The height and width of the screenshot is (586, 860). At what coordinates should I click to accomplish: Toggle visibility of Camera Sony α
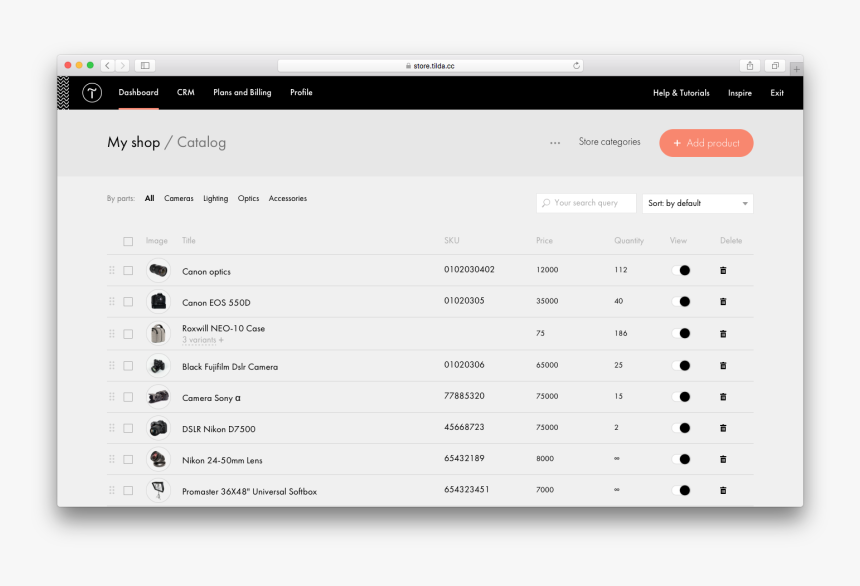click(681, 397)
